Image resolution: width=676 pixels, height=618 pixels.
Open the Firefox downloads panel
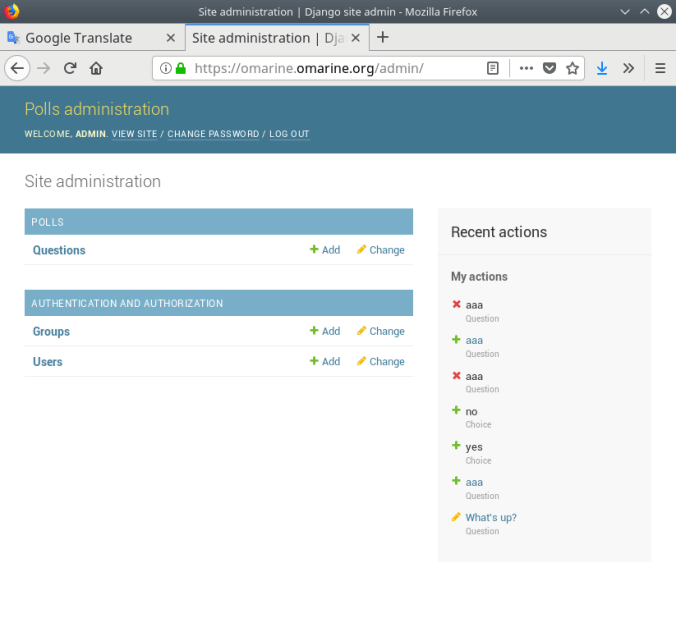pyautogui.click(x=602, y=68)
